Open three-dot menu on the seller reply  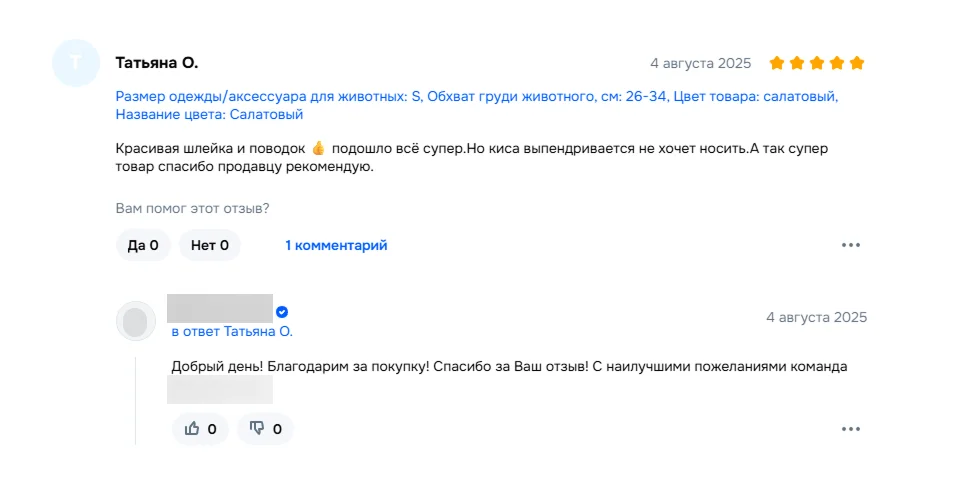tap(851, 429)
